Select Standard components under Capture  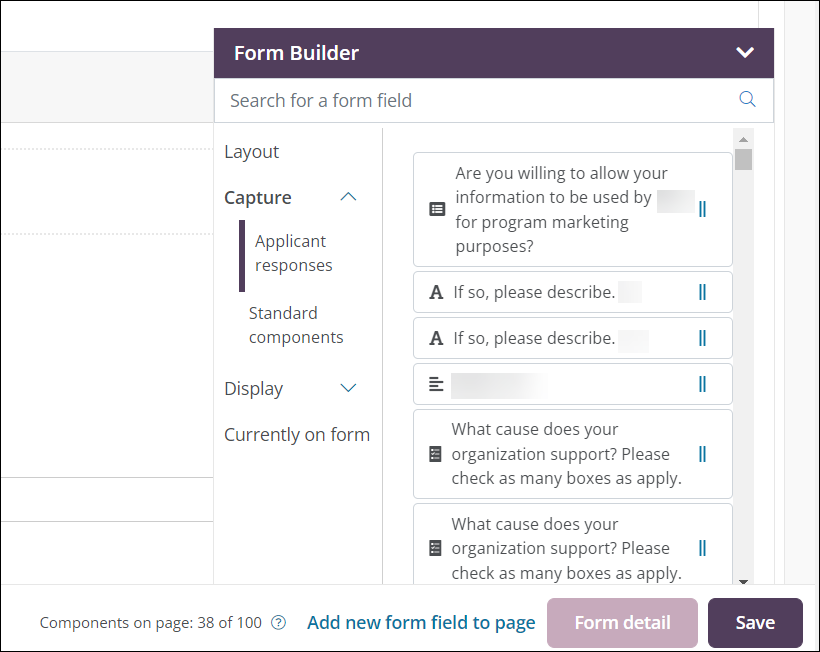pyautogui.click(x=296, y=325)
